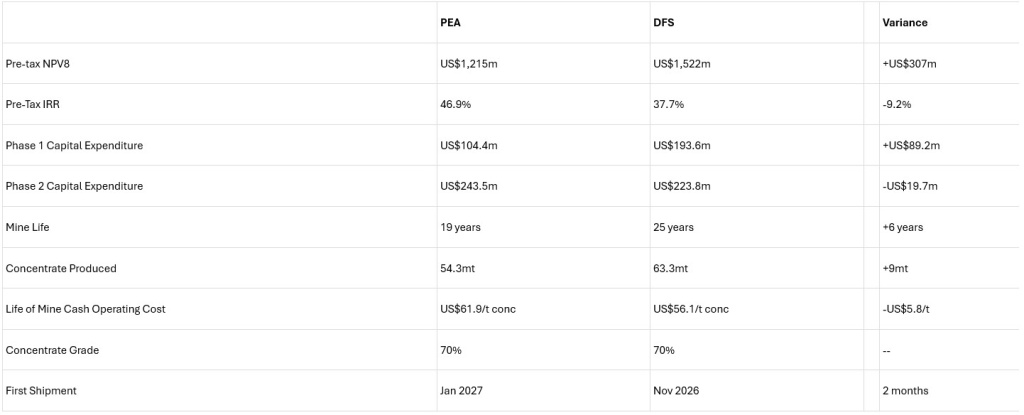Click the 25 years DFS cell

coord(673,227)
